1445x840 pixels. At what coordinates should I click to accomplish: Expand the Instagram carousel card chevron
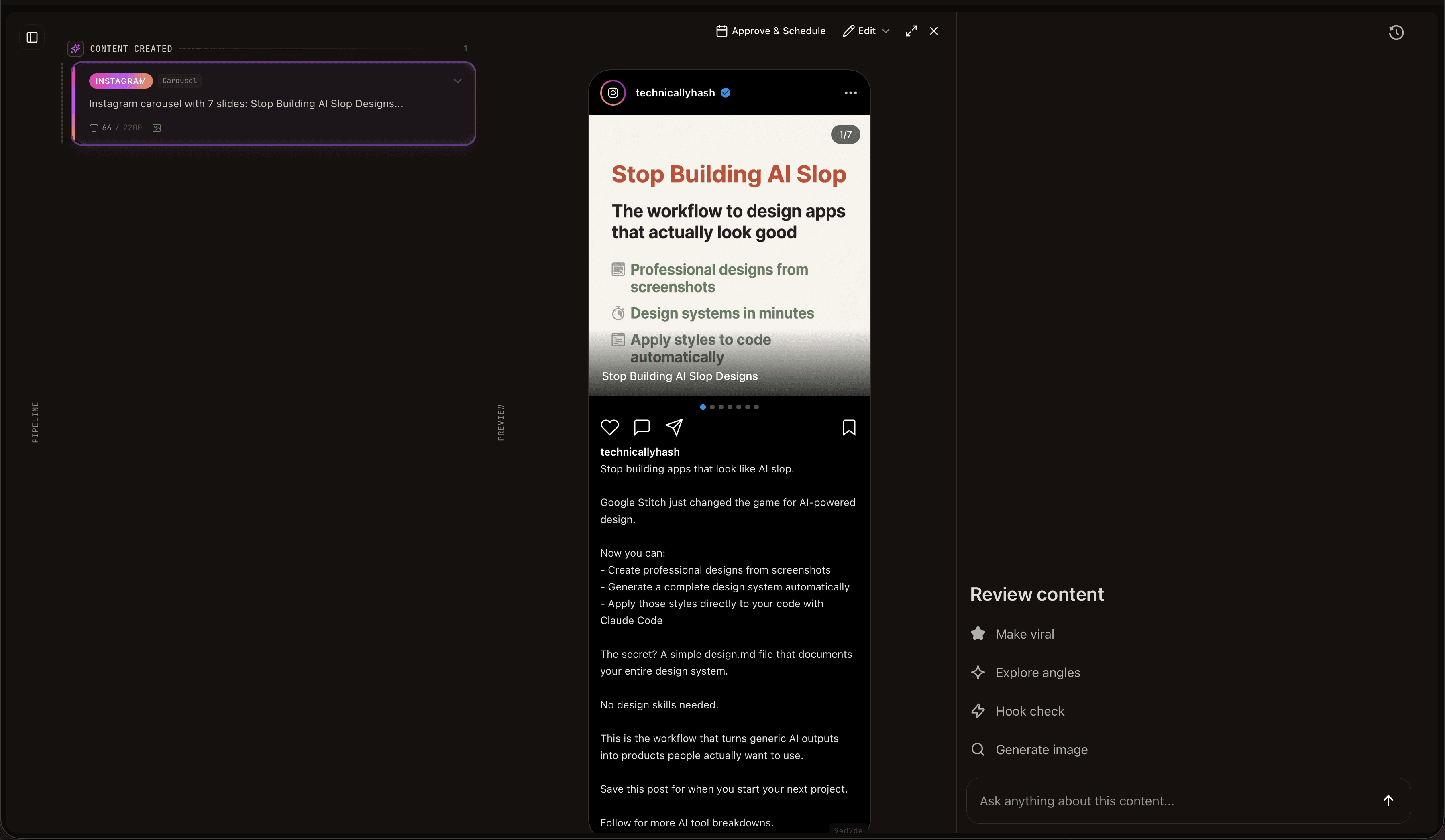[458, 81]
